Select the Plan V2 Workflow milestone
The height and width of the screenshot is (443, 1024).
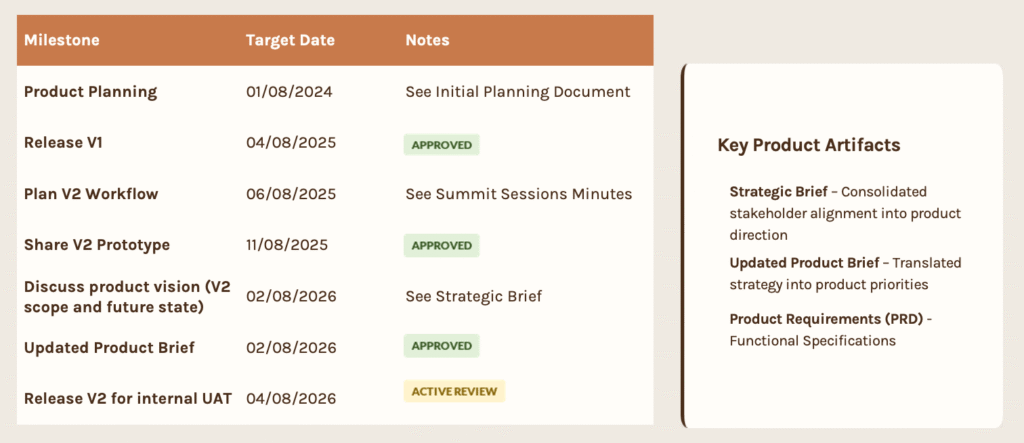point(91,194)
